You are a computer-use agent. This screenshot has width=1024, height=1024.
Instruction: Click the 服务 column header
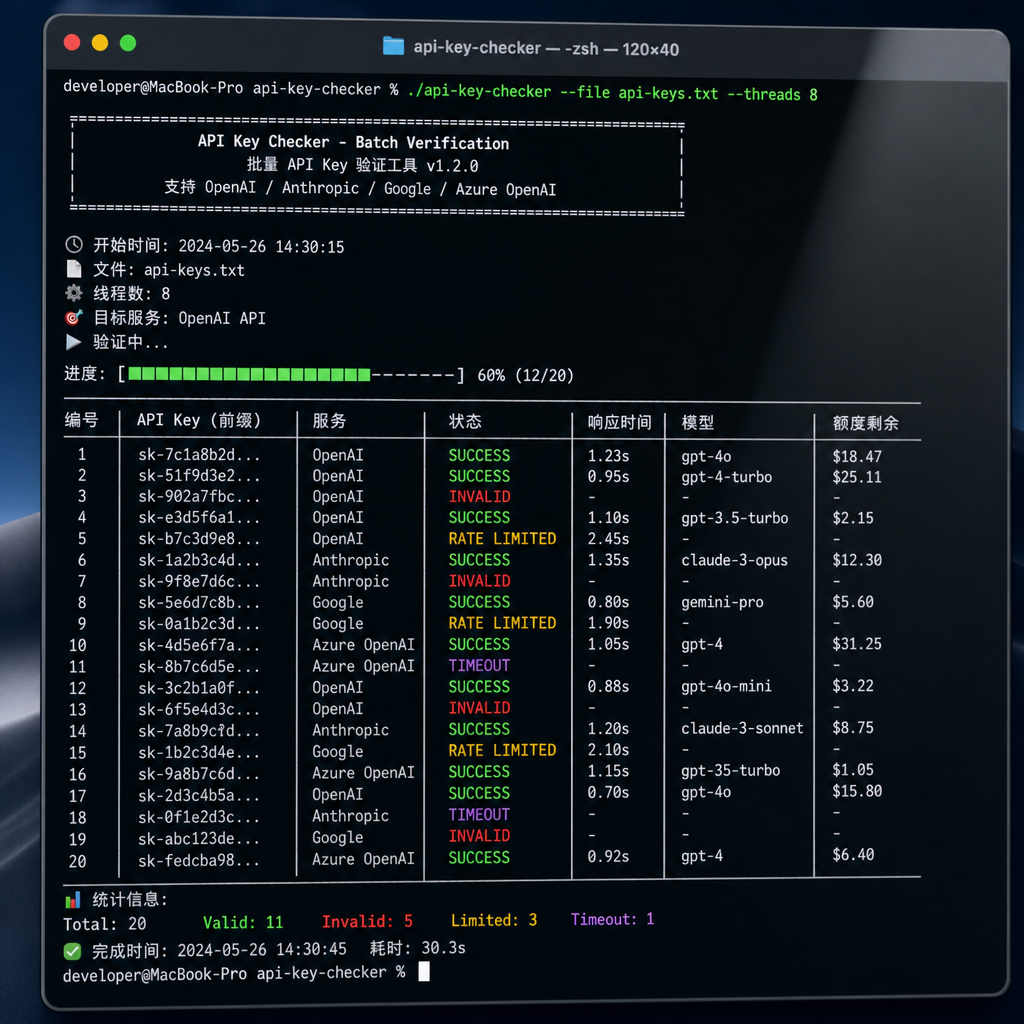click(x=329, y=421)
